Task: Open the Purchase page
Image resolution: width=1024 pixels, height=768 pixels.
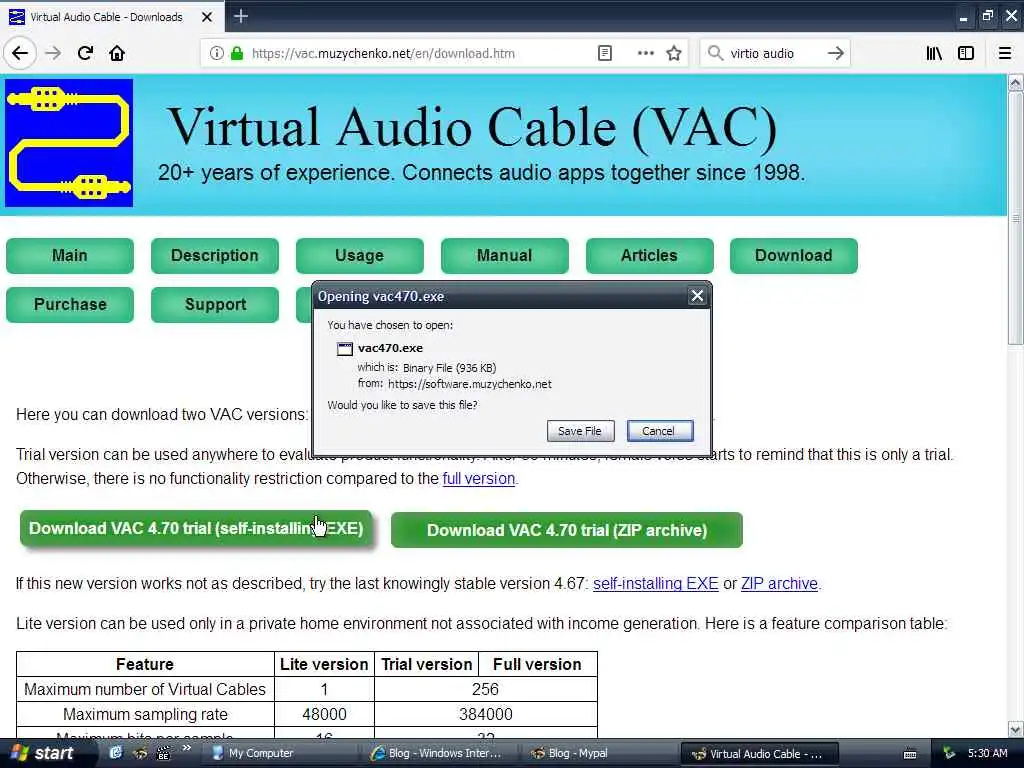Action: point(70,304)
